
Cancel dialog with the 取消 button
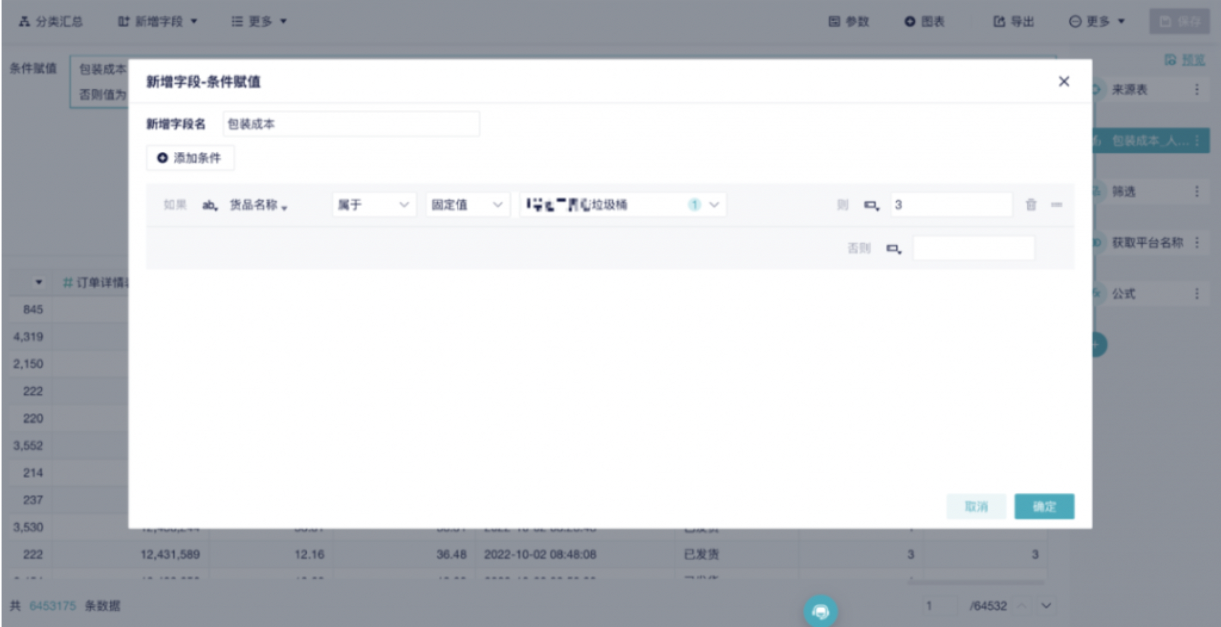[x=976, y=507]
